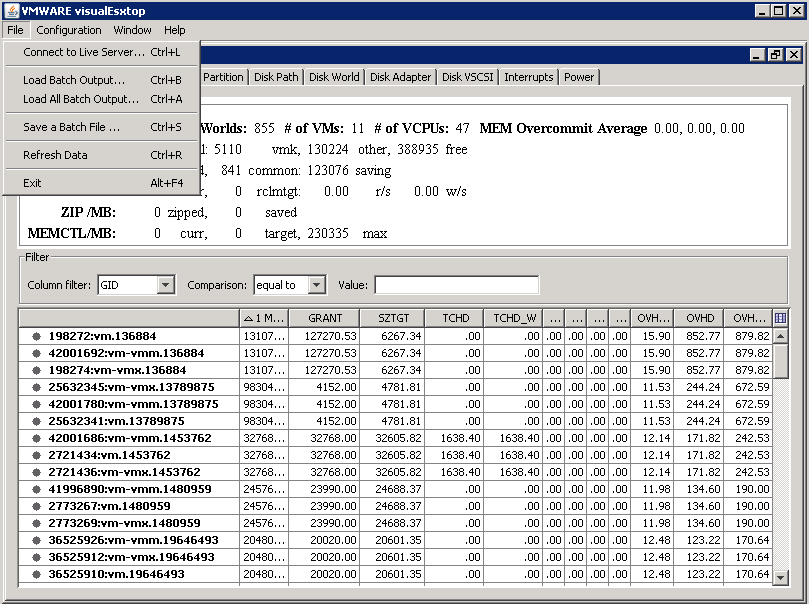Click bullet icon of row 25632345:vm-vmx.13789875
Screen dimensions: 809x604
tap(36, 387)
